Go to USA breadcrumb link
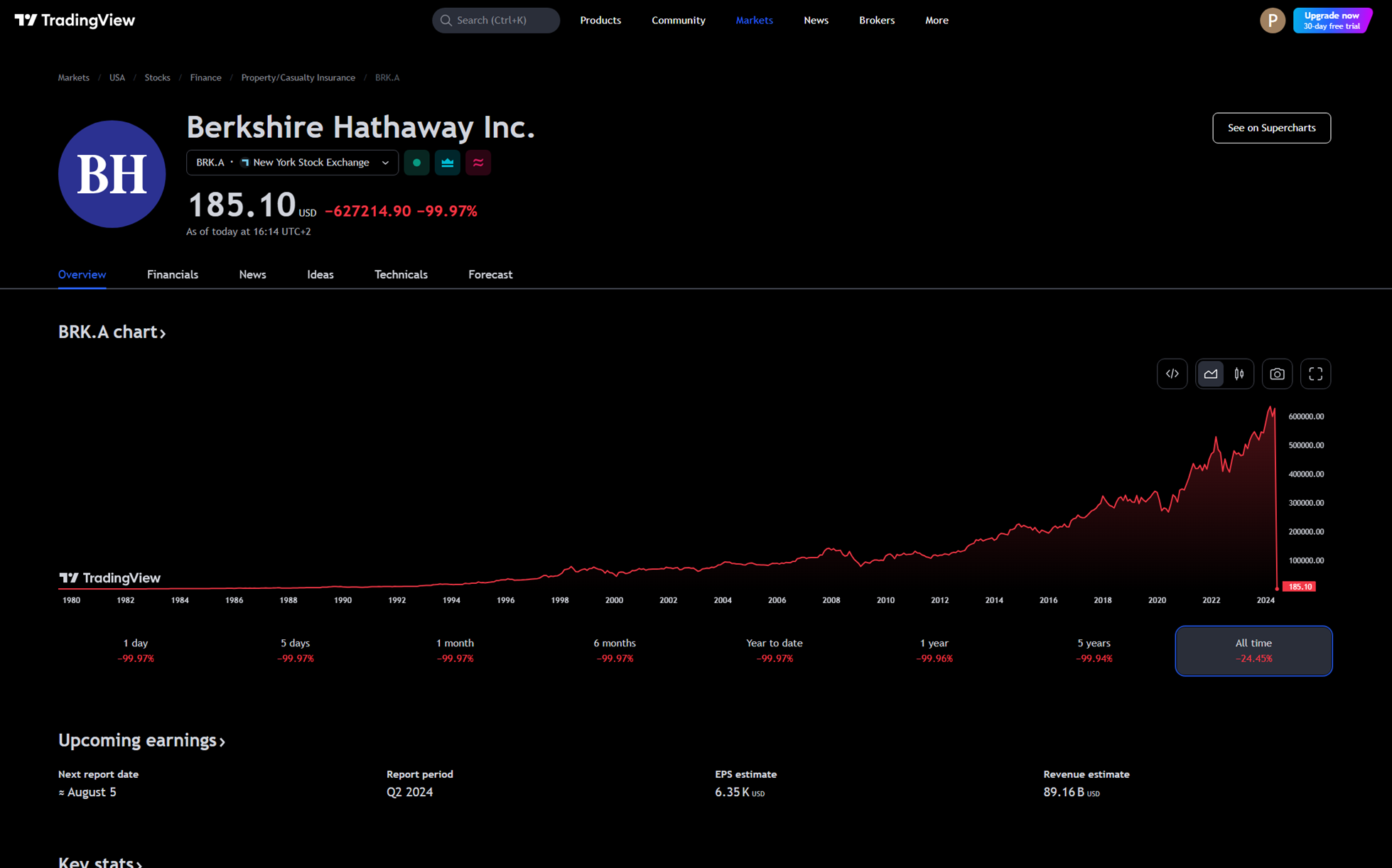The width and height of the screenshot is (1392, 868). click(117, 77)
